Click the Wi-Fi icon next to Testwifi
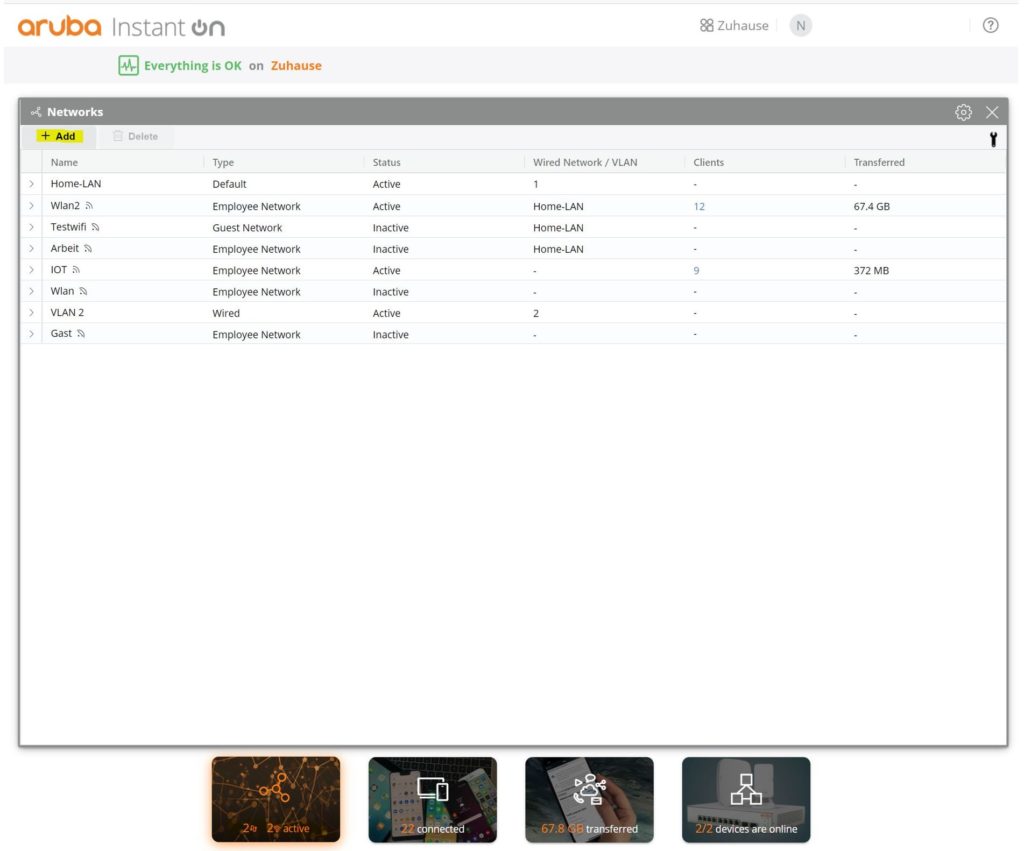The width and height of the screenshot is (1024, 851). pyautogui.click(x=95, y=227)
